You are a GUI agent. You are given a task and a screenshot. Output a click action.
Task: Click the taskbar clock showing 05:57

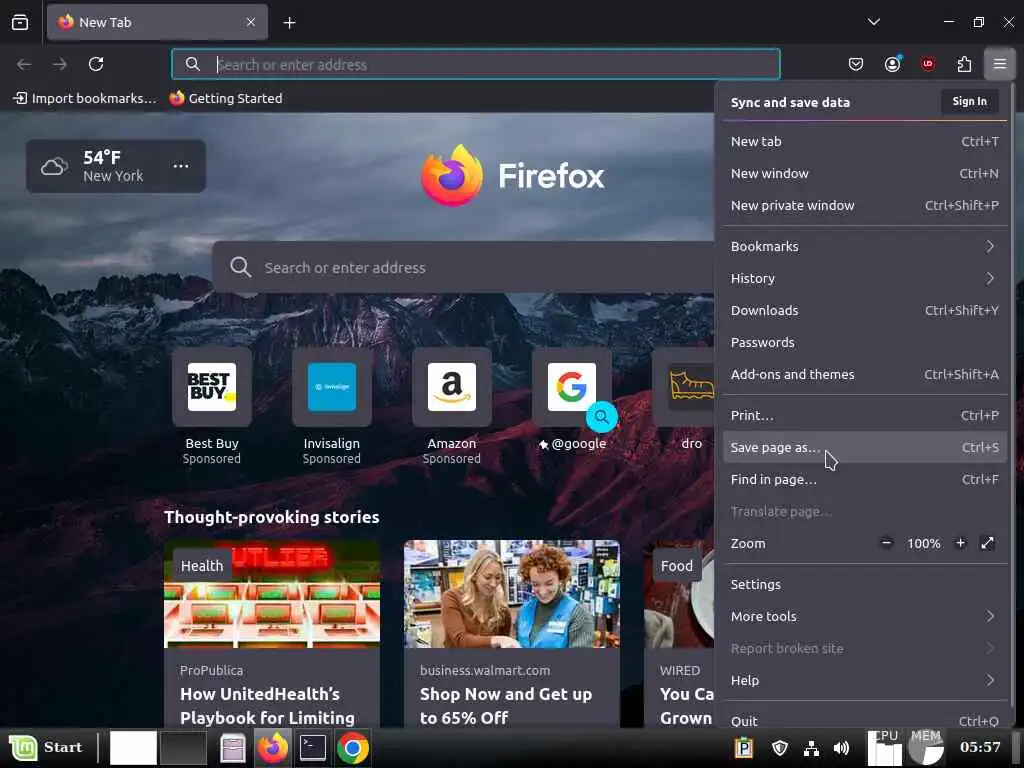[980, 748]
